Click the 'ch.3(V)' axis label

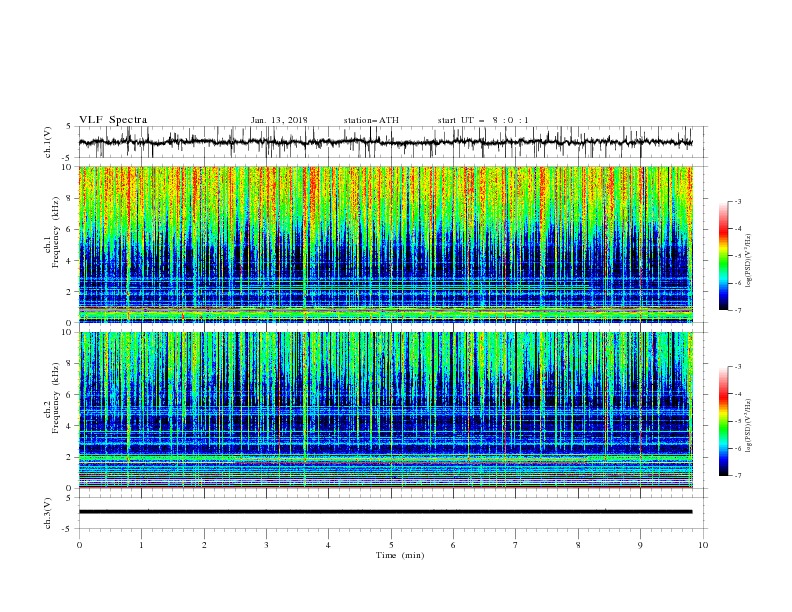tap(48, 513)
